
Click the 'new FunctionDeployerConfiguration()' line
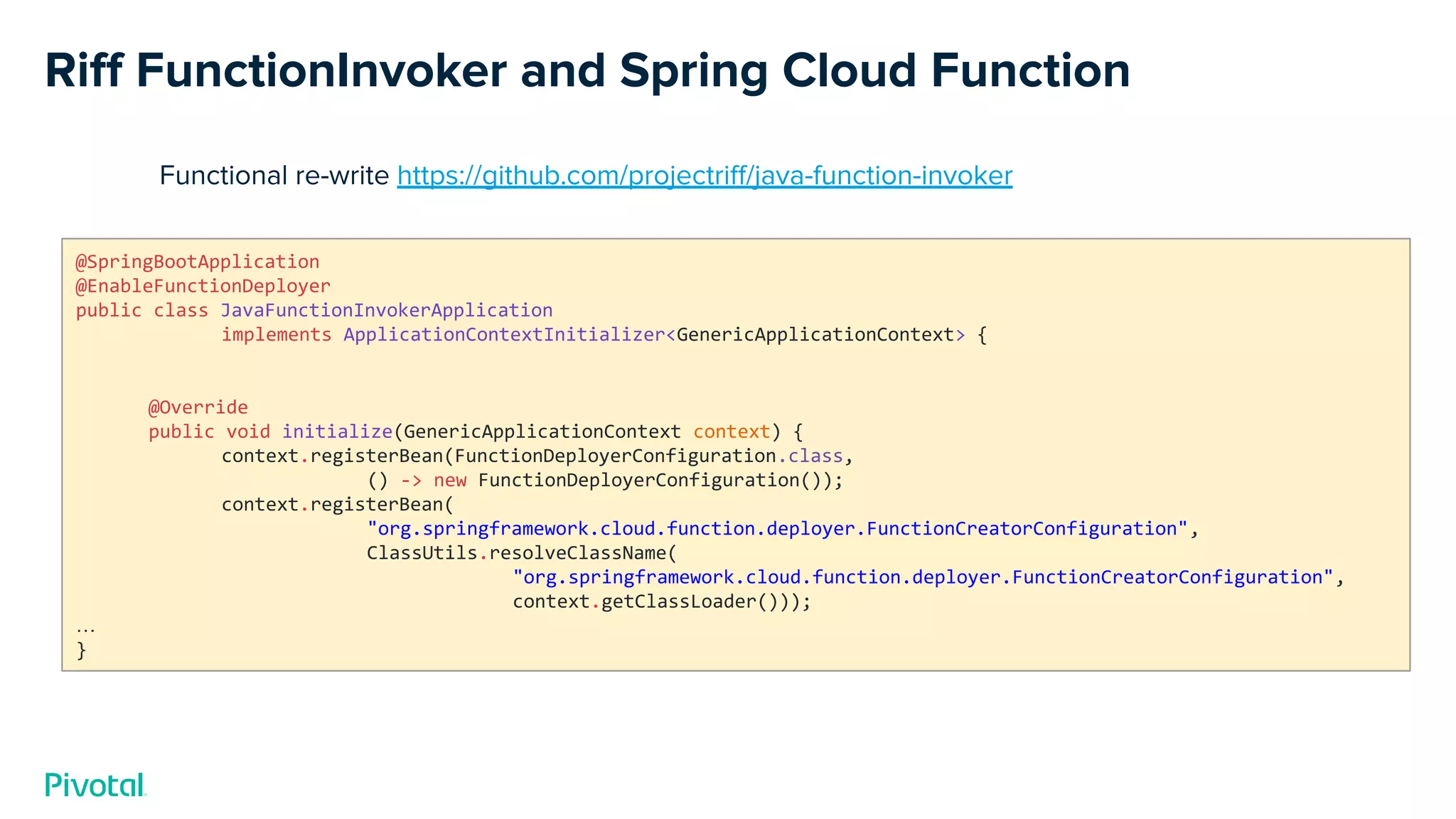click(x=605, y=481)
